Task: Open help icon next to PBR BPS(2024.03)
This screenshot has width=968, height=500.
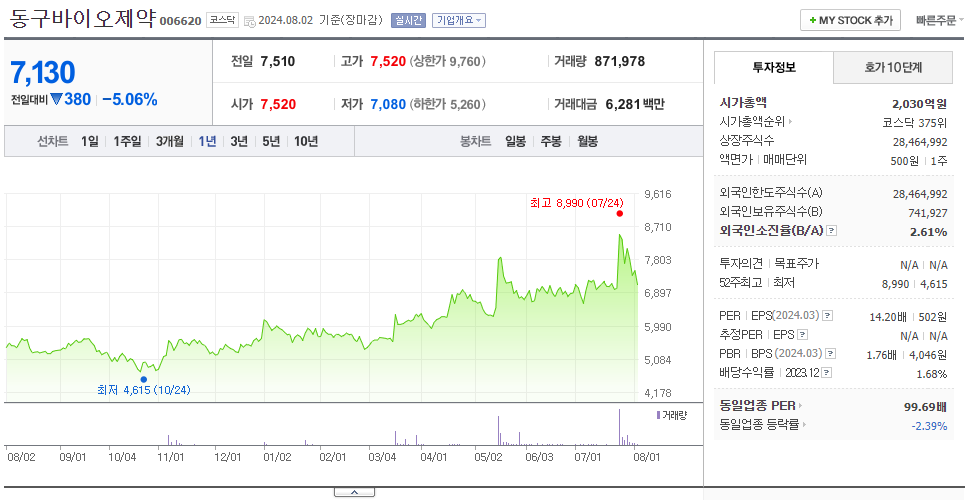Action: pos(832,354)
